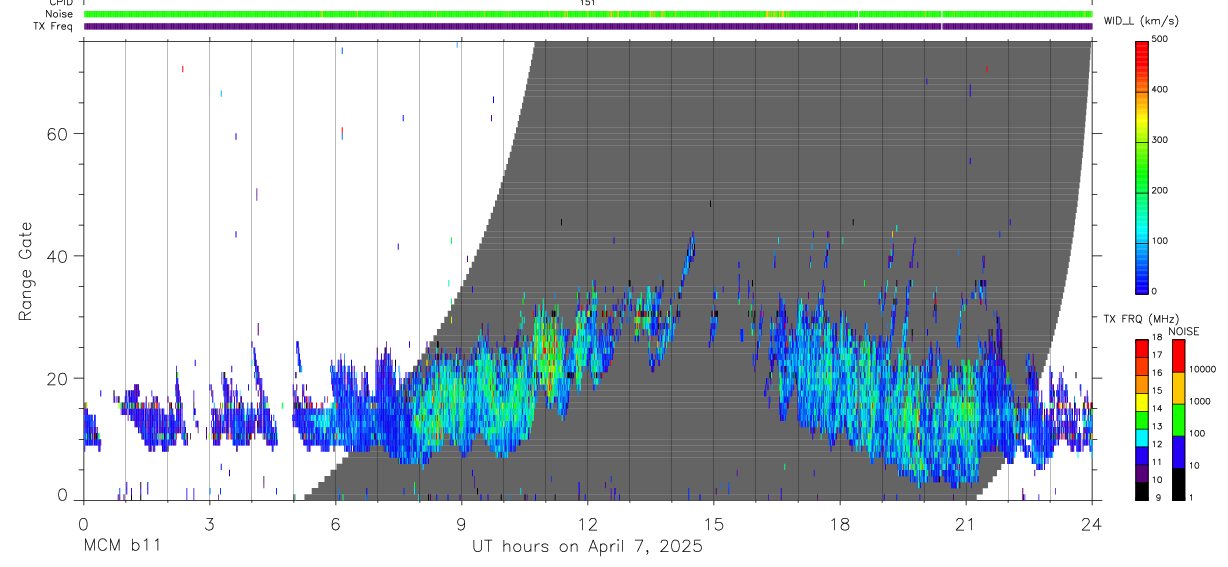Click the green 100 block in the NOISE legend
Screen dimensions: 1228x567
pyautogui.click(x=1178, y=420)
